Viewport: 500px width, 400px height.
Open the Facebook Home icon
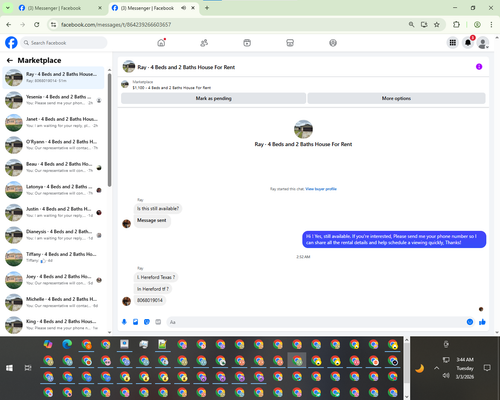(161, 43)
